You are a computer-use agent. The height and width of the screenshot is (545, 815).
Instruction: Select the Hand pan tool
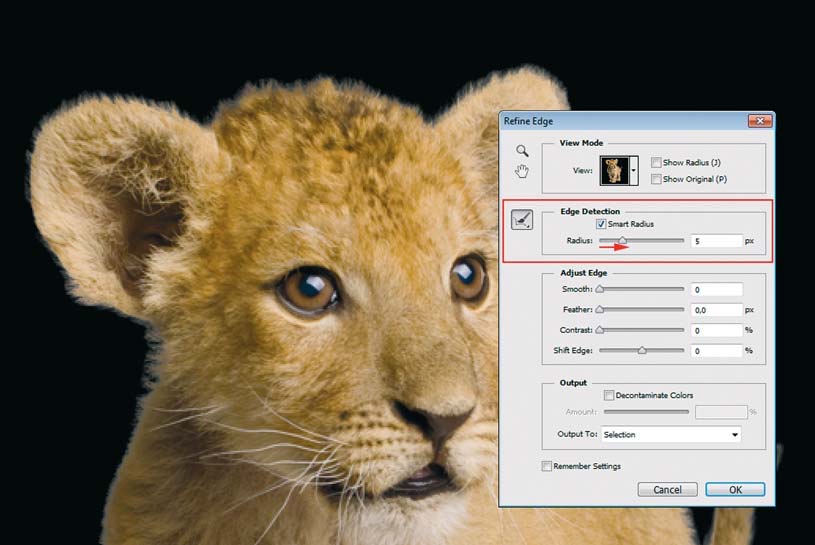[x=521, y=171]
